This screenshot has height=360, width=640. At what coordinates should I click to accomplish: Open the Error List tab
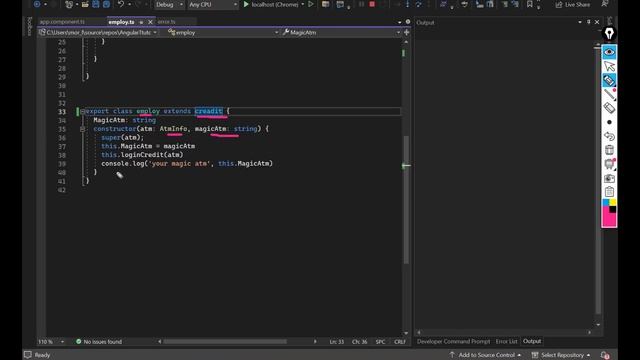506,341
